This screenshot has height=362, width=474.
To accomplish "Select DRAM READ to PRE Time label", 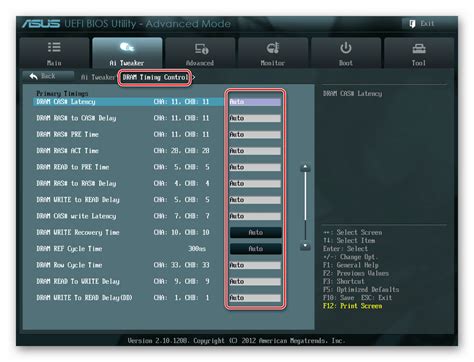I will coord(73,167).
